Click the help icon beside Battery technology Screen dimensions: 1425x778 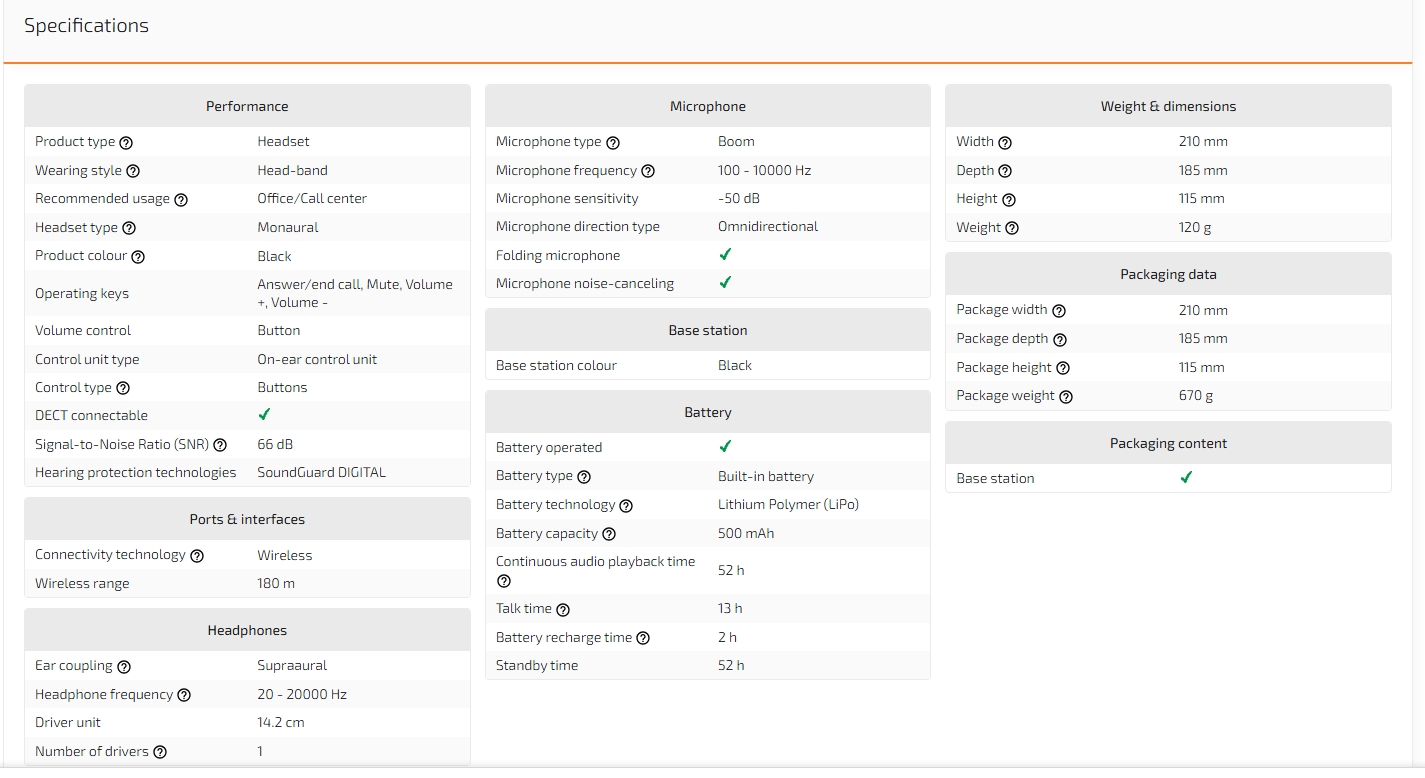tap(626, 506)
